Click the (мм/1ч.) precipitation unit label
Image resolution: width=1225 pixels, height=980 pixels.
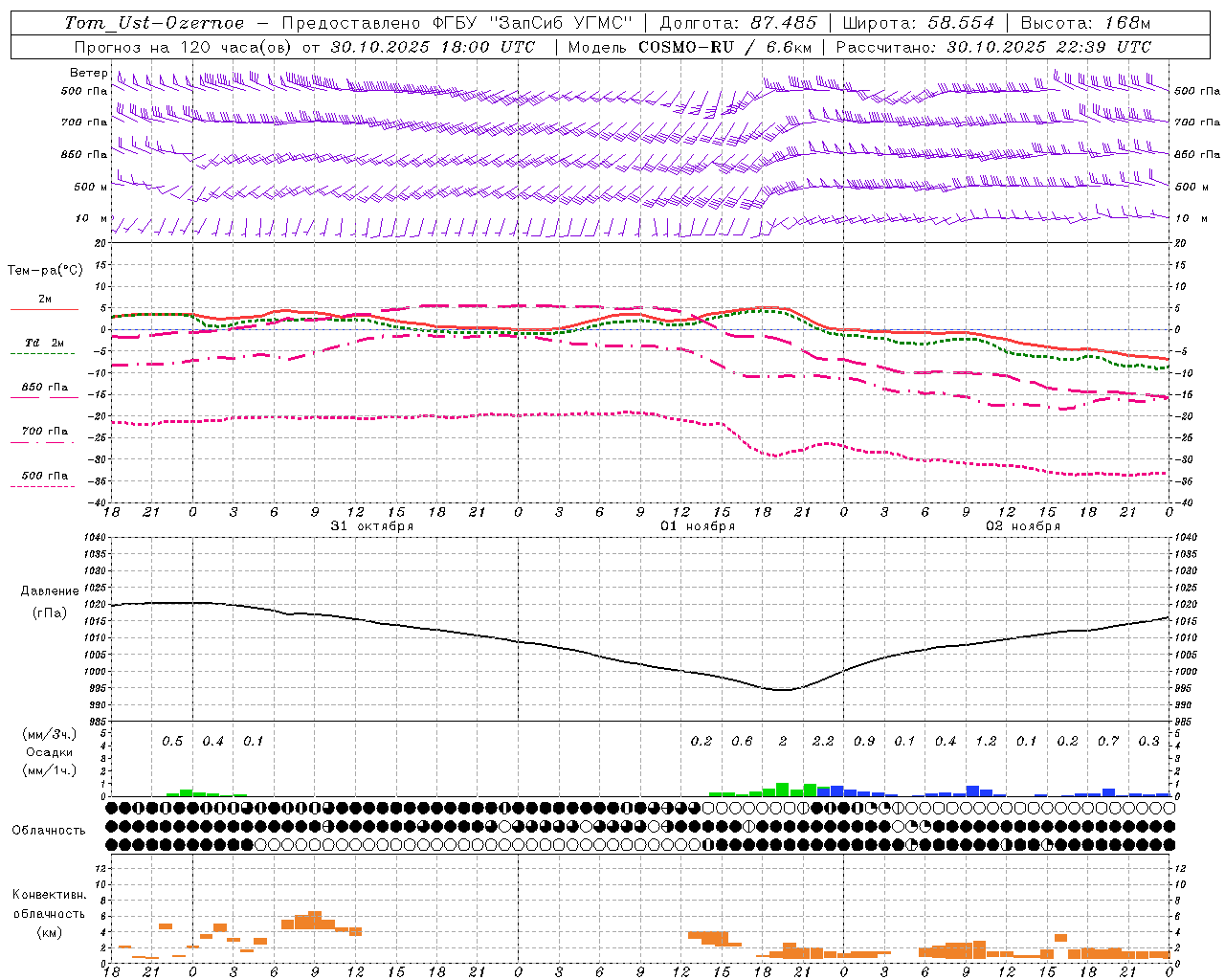(50, 770)
